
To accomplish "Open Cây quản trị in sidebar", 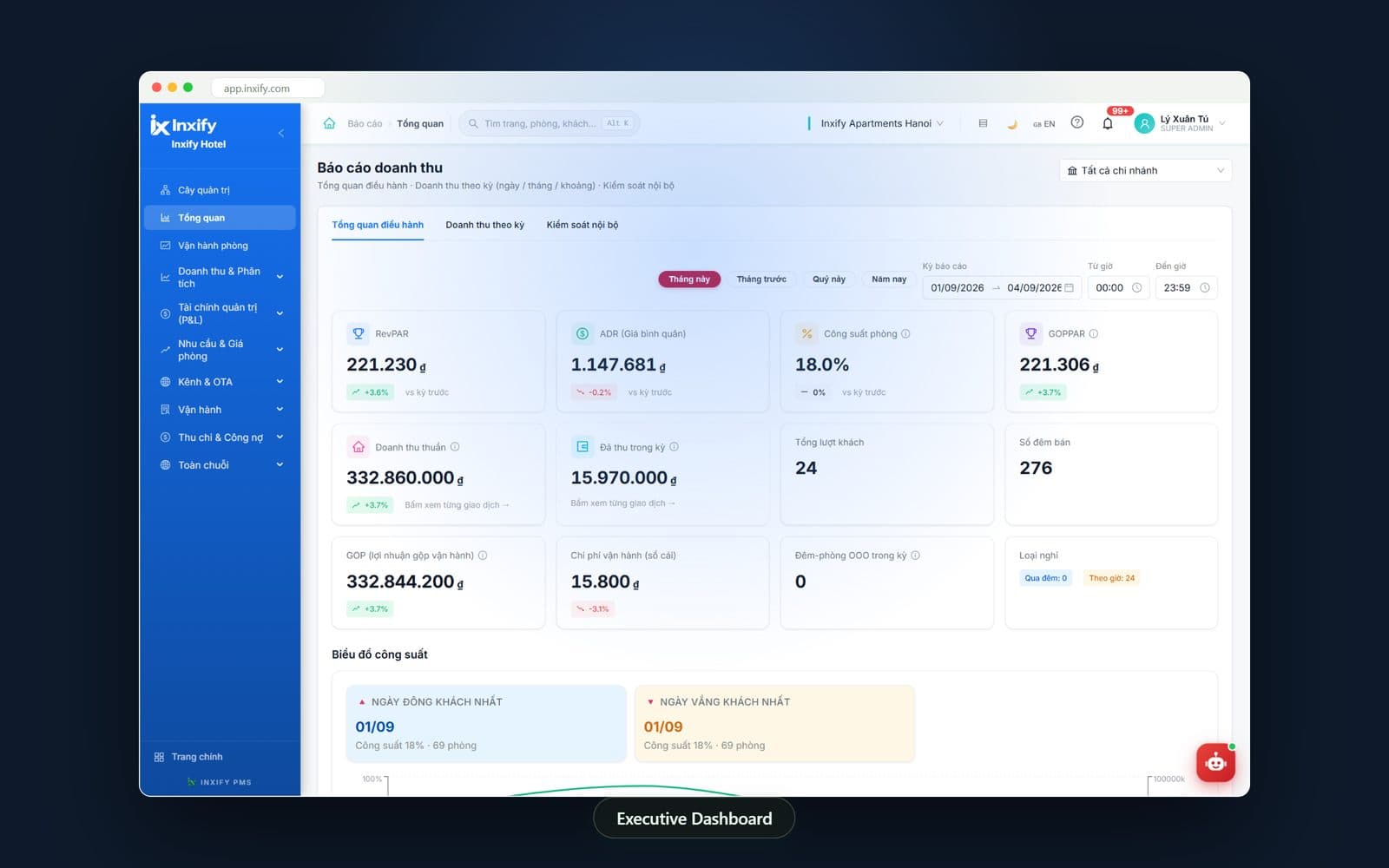I will coord(220,190).
